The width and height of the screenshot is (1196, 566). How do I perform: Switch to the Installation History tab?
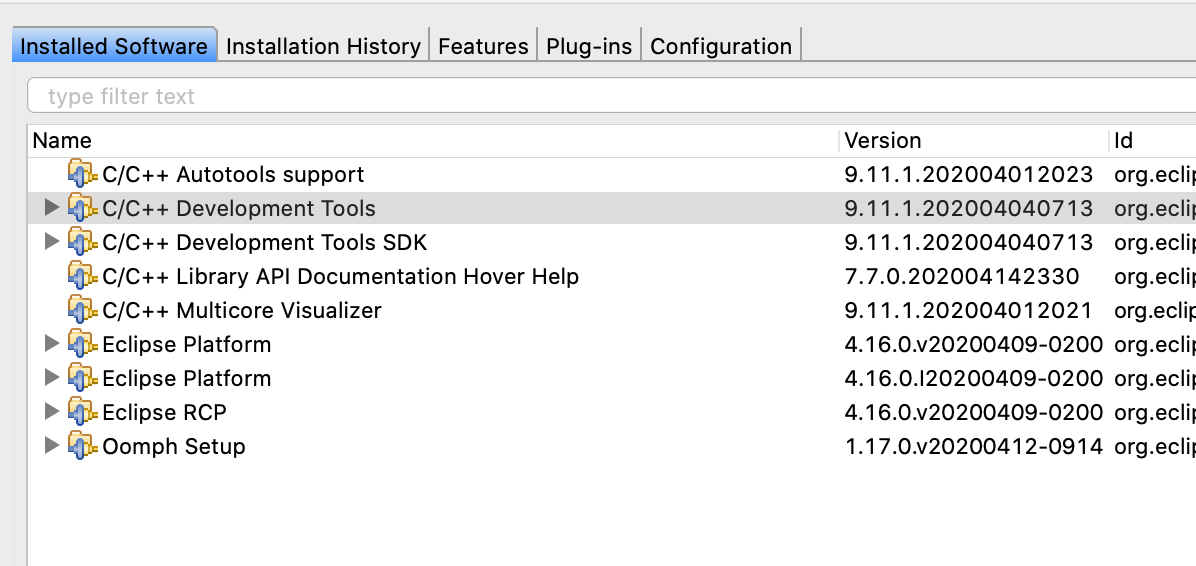323,46
